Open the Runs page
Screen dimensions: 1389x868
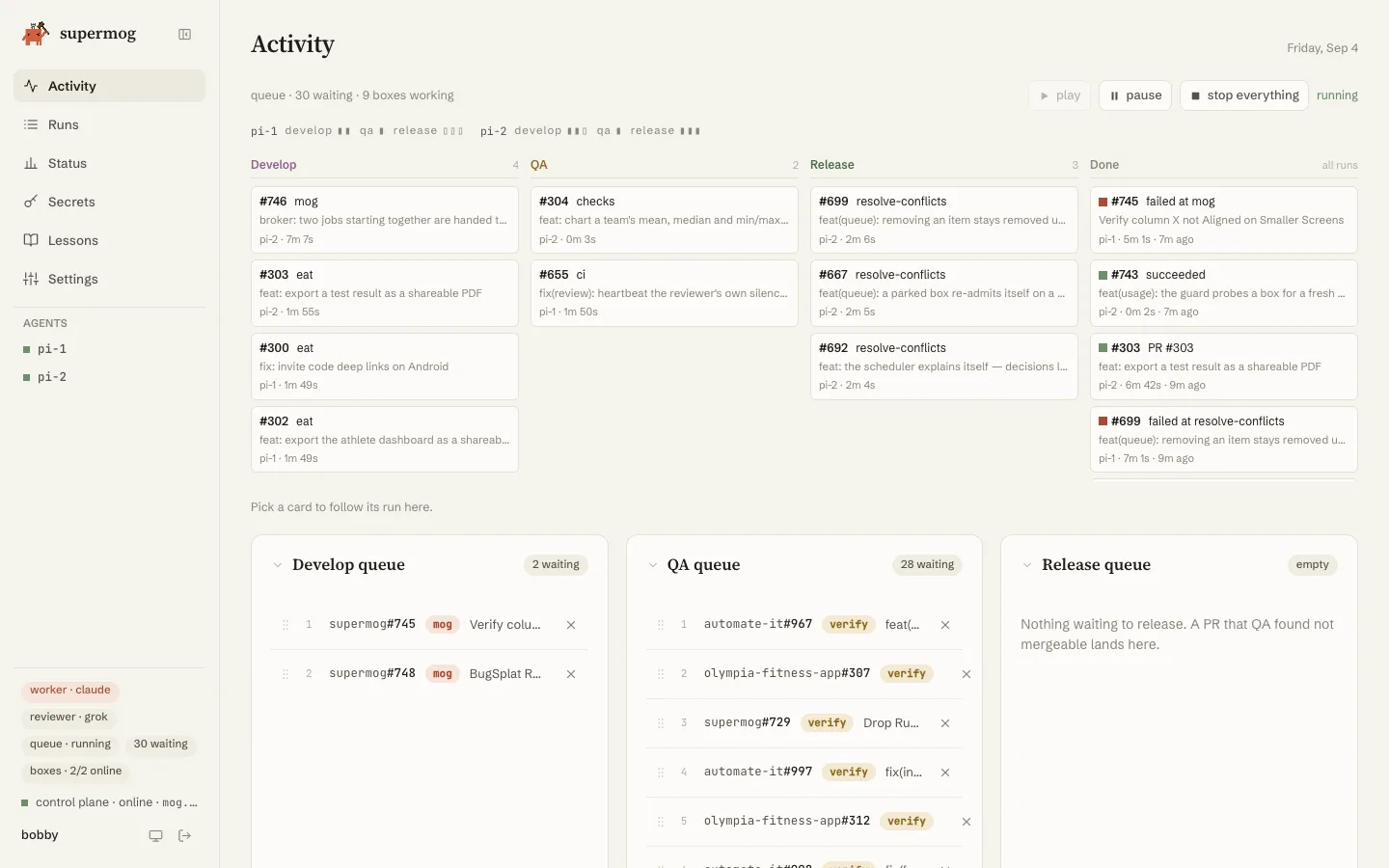109,124
